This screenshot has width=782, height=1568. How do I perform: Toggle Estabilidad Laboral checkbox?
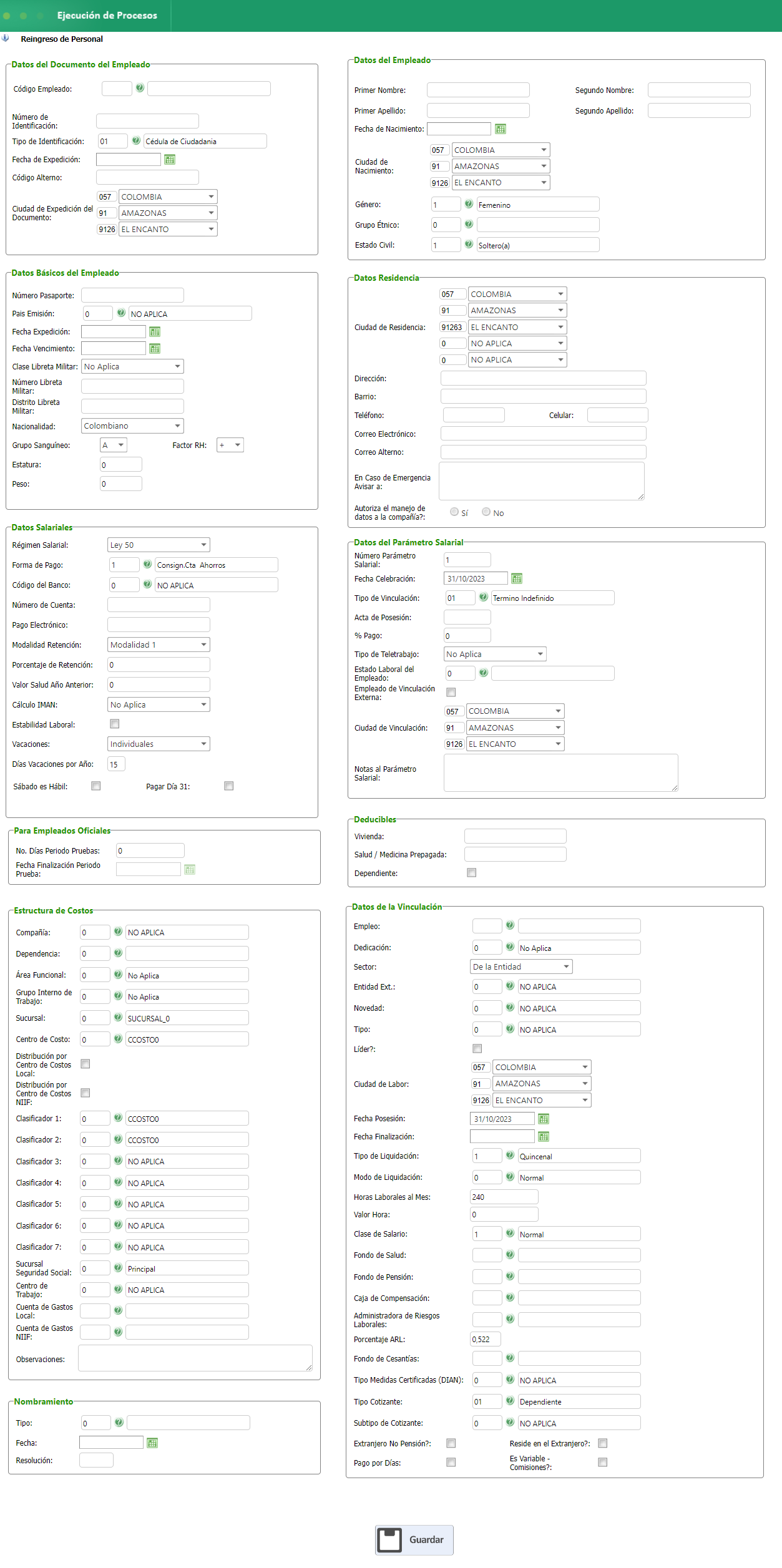pyautogui.click(x=115, y=724)
